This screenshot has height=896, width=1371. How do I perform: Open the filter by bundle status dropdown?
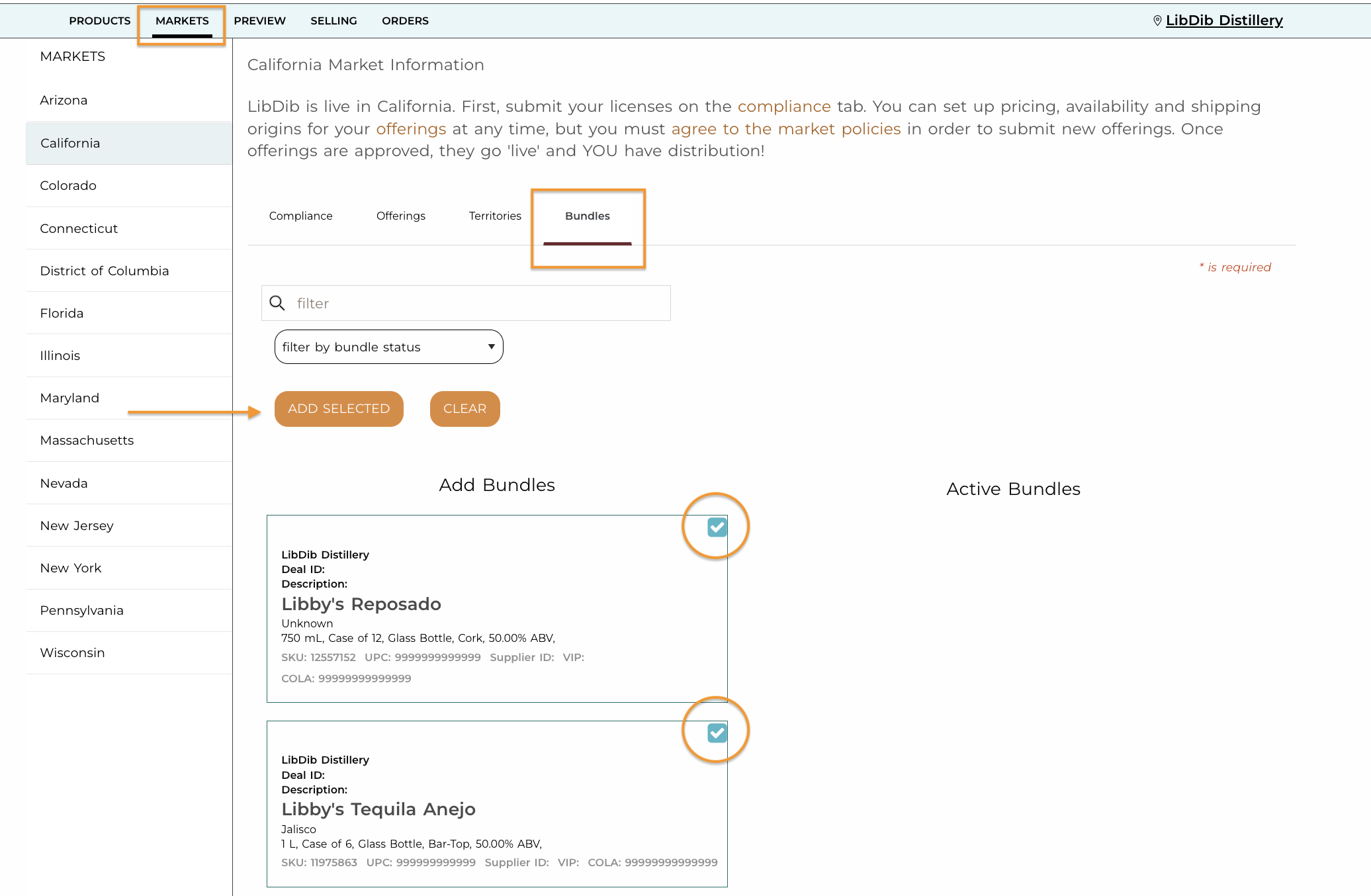389,347
